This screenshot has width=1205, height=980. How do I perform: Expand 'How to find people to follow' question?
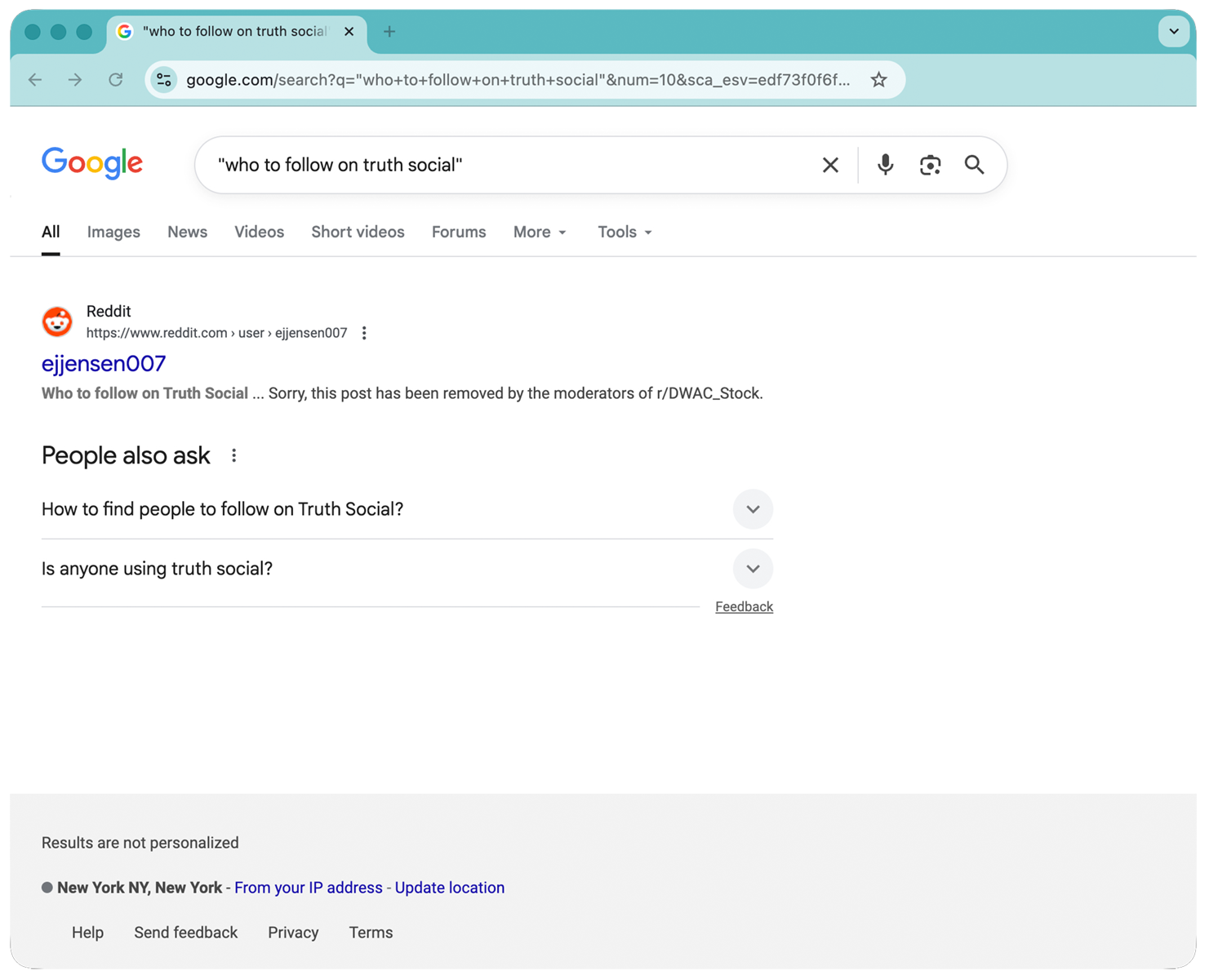[407, 509]
